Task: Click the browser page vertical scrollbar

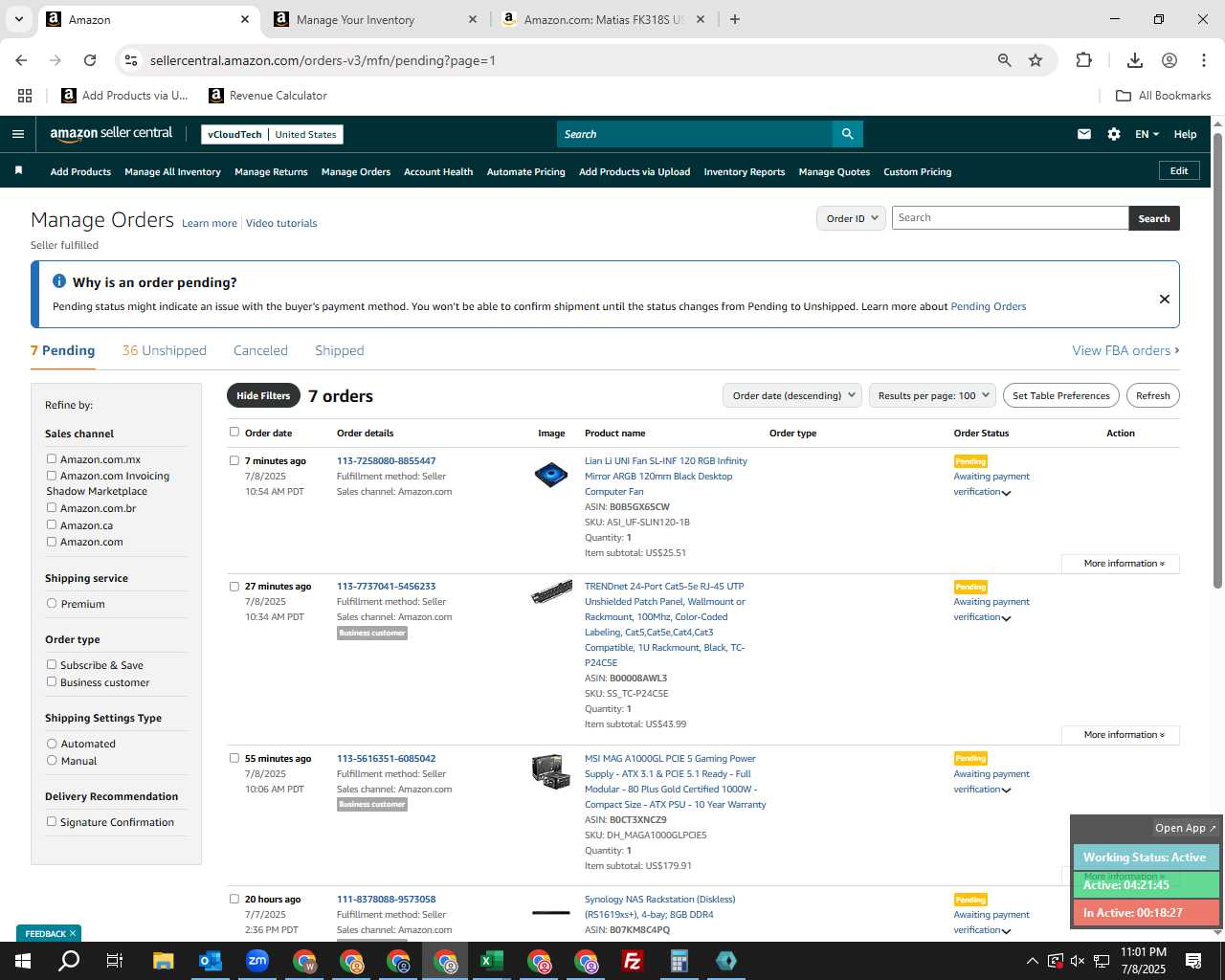Action: (x=1217, y=362)
